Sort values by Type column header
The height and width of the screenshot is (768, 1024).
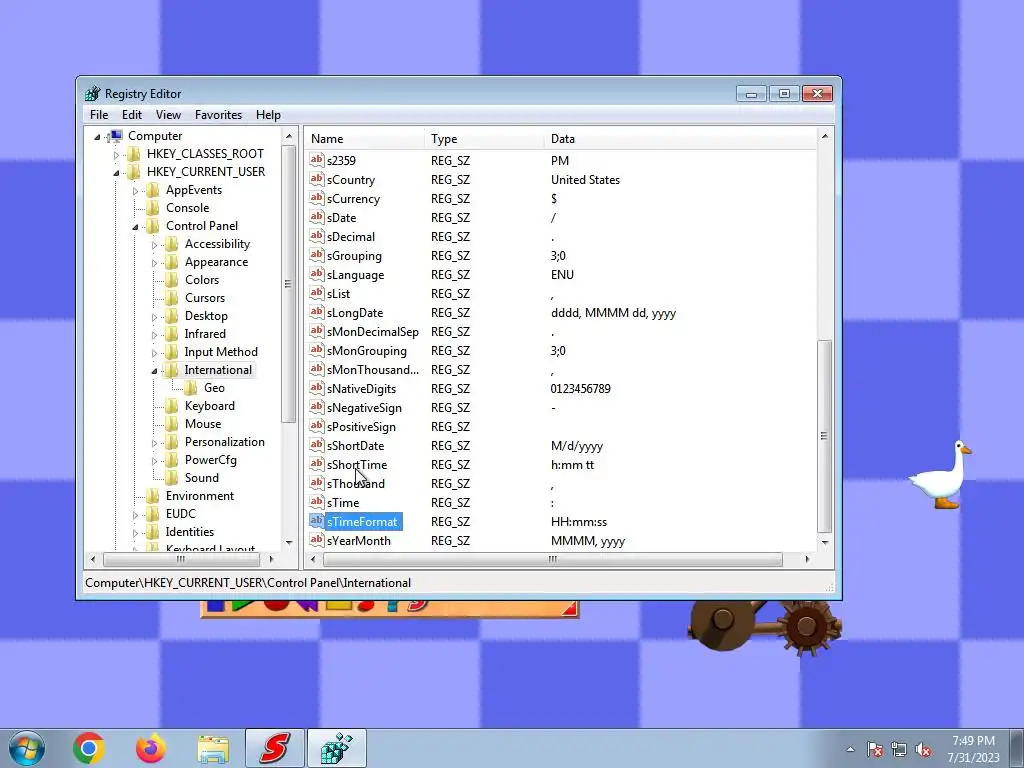tap(484, 138)
